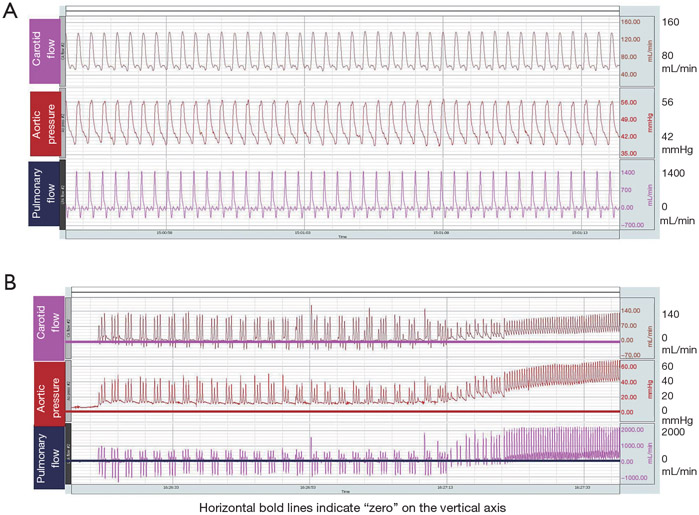Click the -70.00 carotid axis value in panel B
Screen dimensions: 699x515
click(630, 355)
